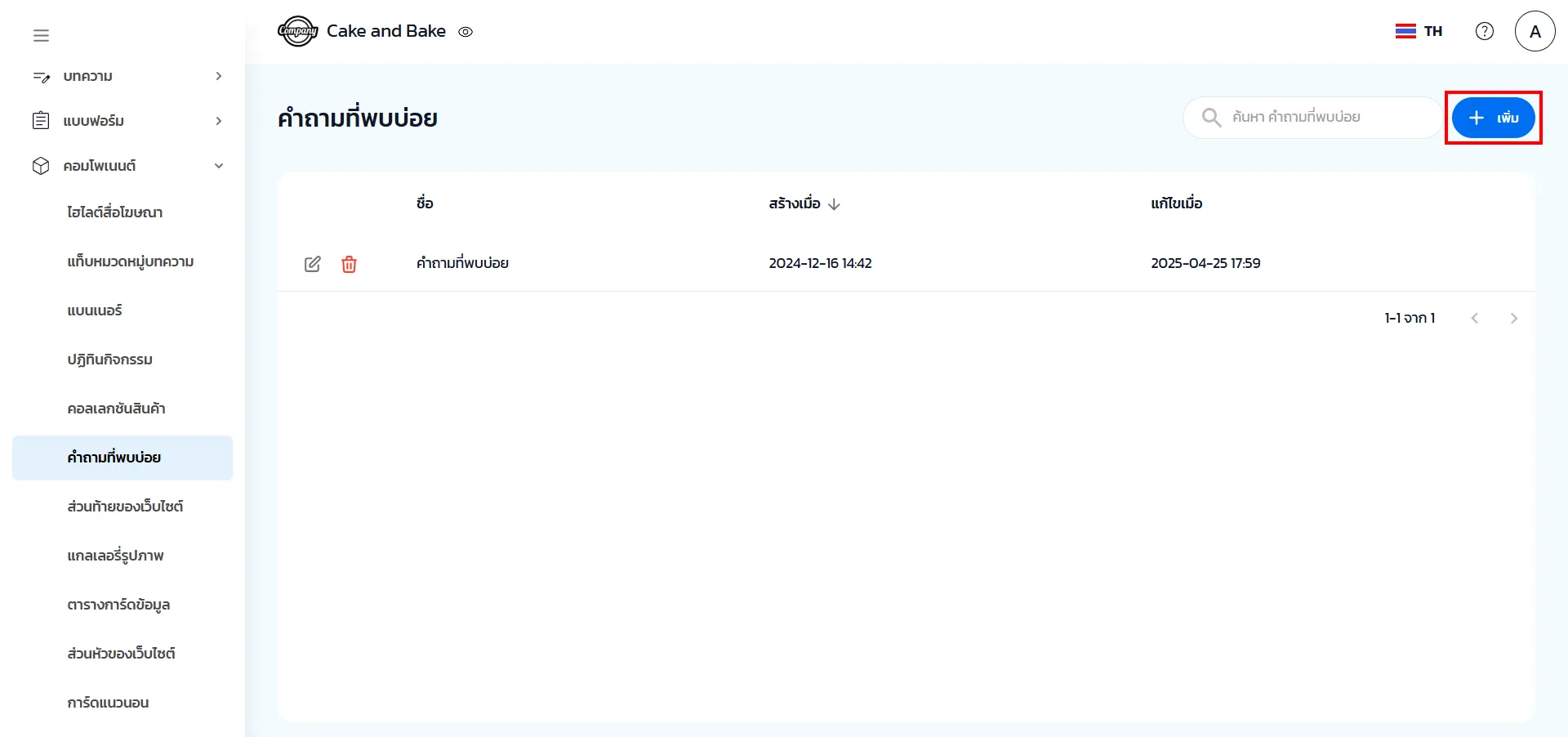Select แบนเนอร์ in the sidebar
The width and height of the screenshot is (1568, 737).
tap(95, 310)
